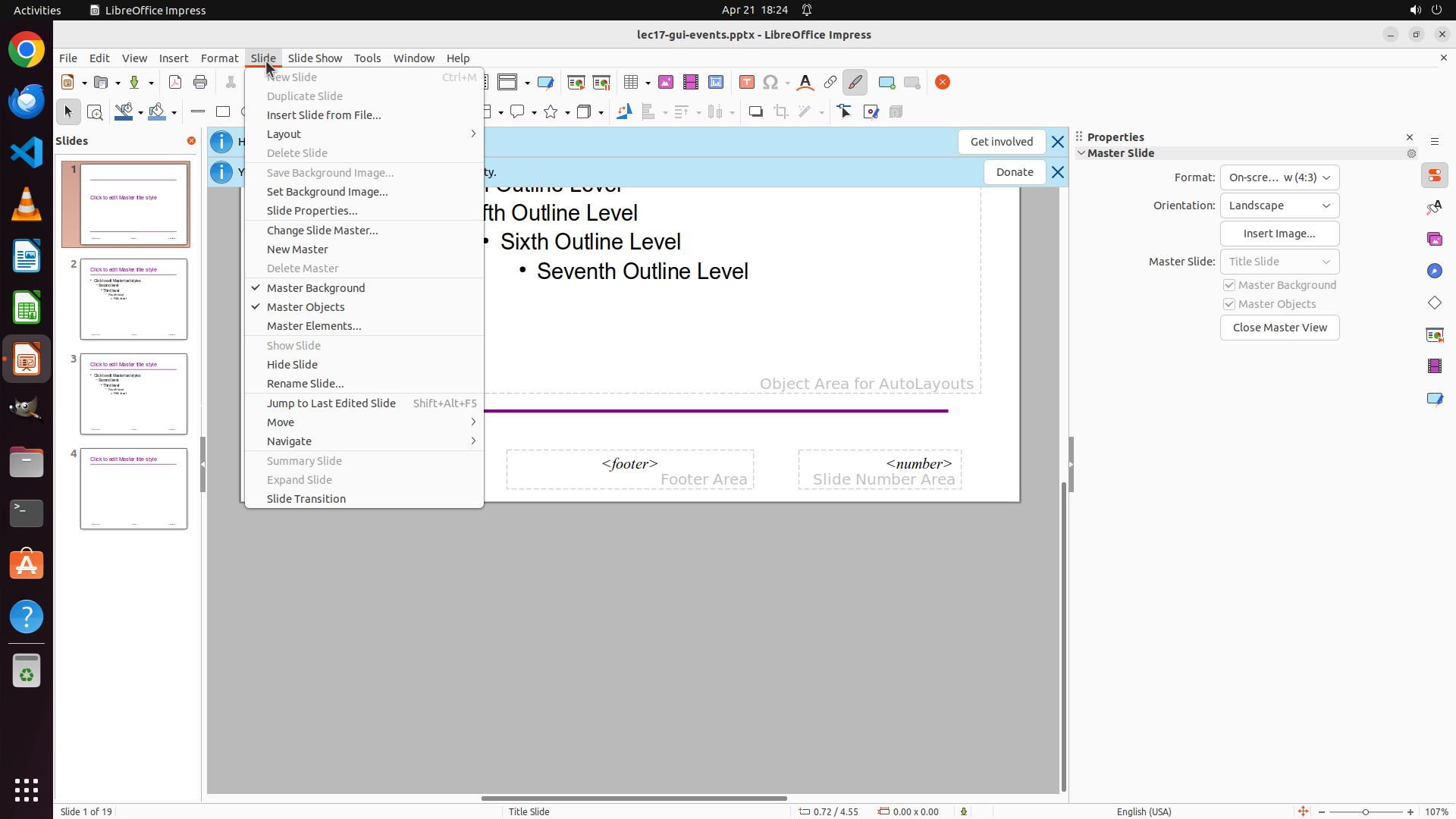Image resolution: width=1456 pixels, height=819 pixels.
Task: Open the Gallery sidebar panel icon
Action: (x=1434, y=239)
